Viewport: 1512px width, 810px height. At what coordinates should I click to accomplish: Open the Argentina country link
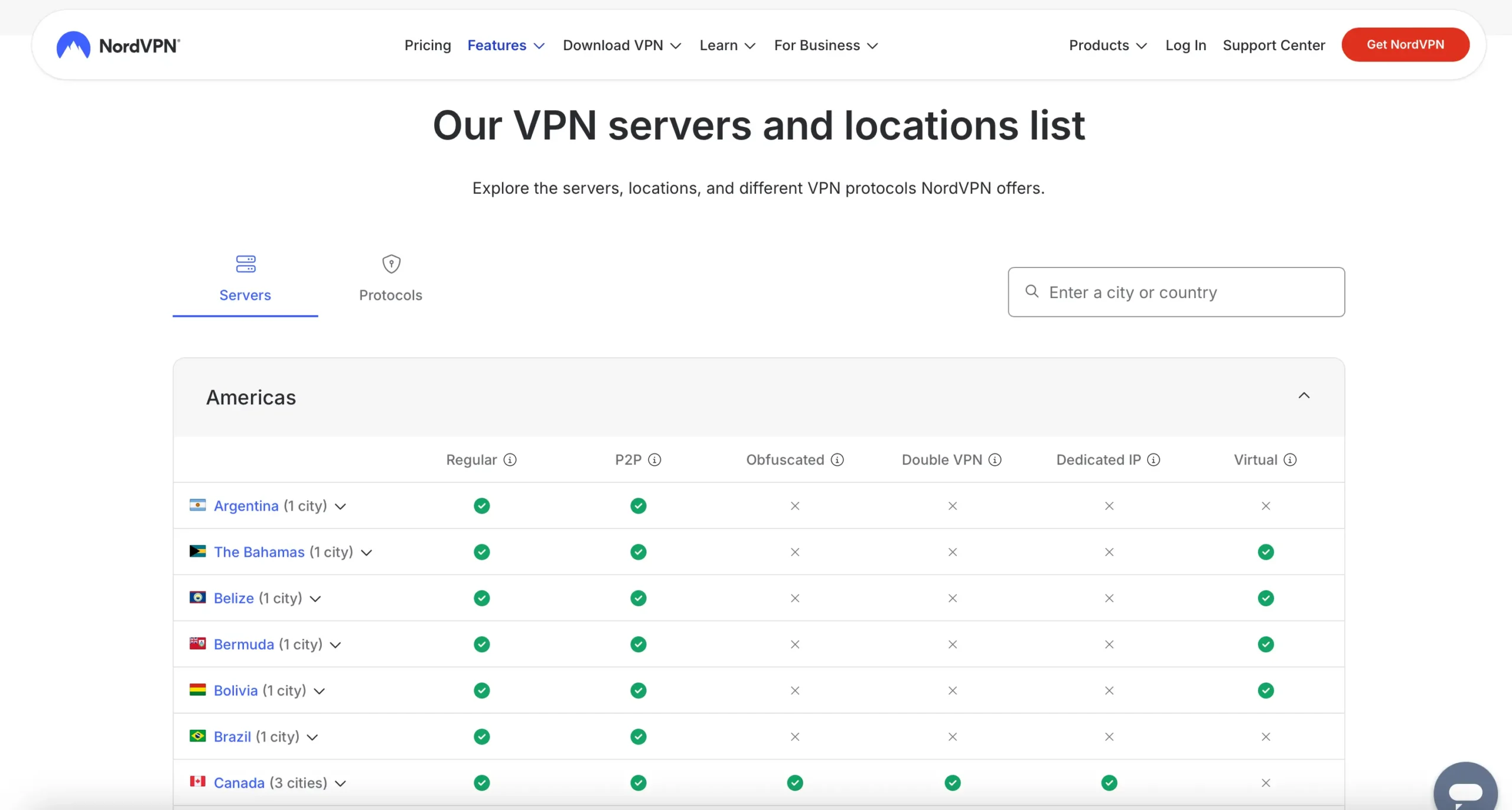tap(246, 506)
